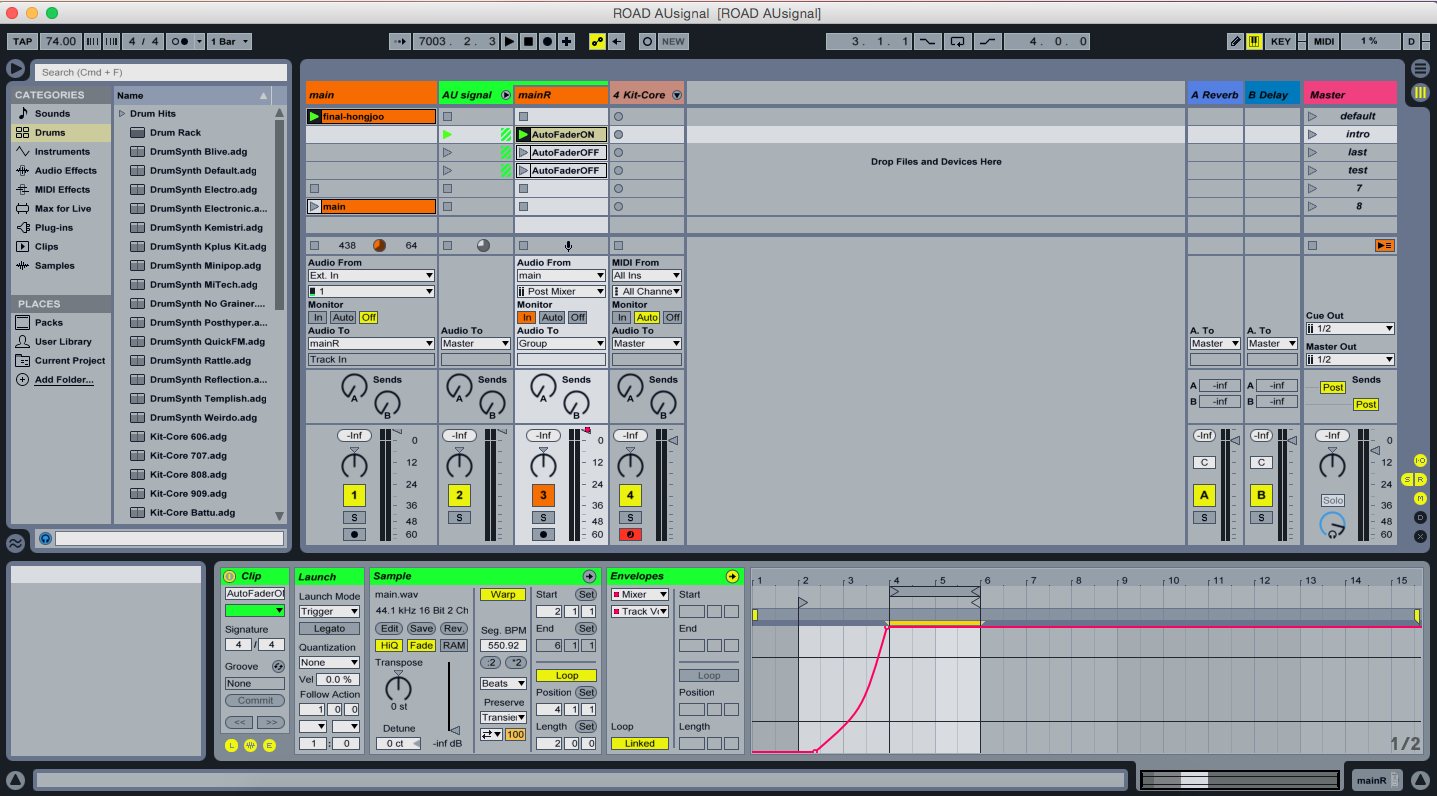This screenshot has height=796, width=1437.
Task: Click double tempo *2 button
Action: [x=516, y=662]
